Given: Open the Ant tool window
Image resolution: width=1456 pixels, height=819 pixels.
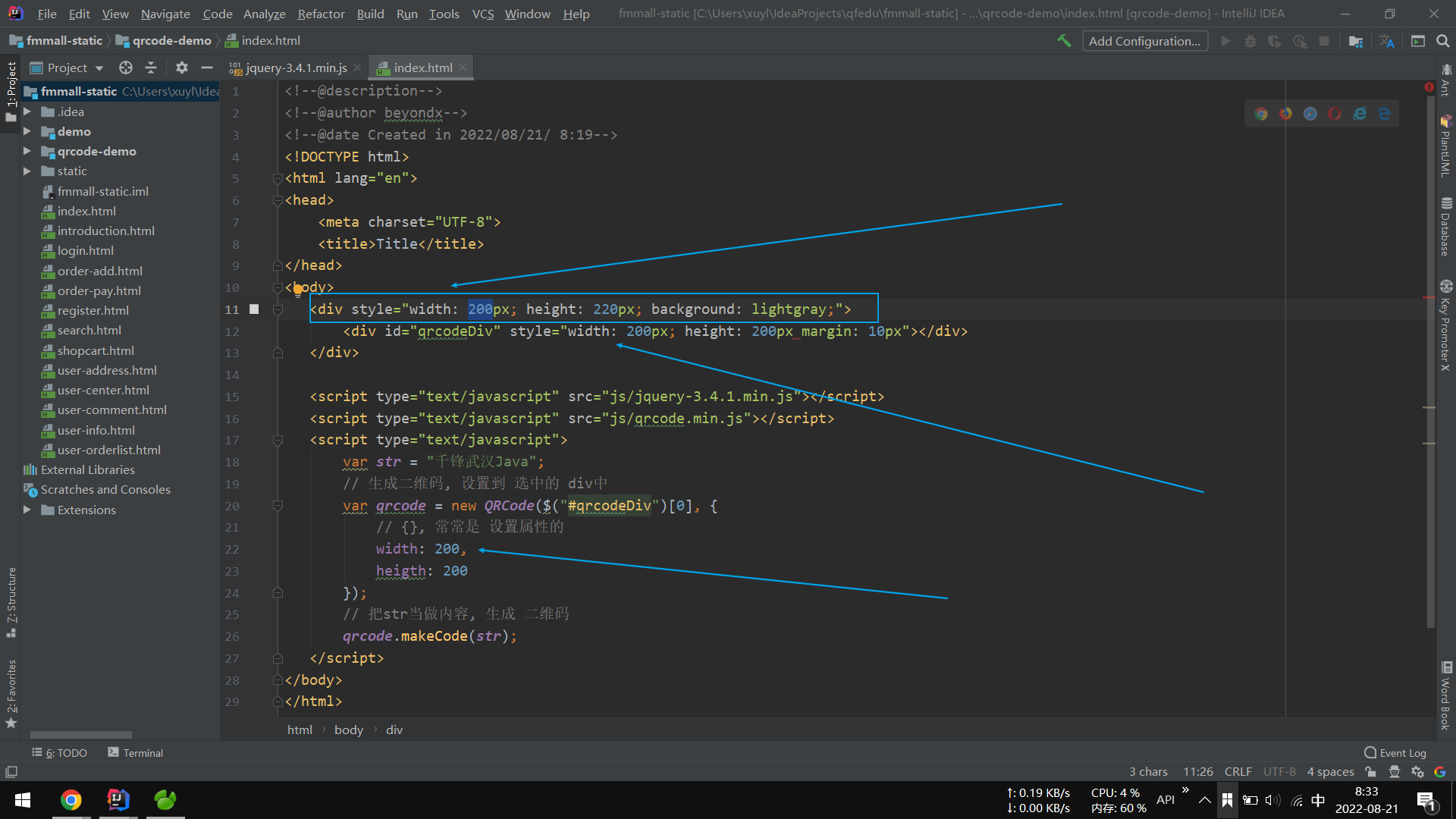Looking at the screenshot, I should tap(1446, 80).
